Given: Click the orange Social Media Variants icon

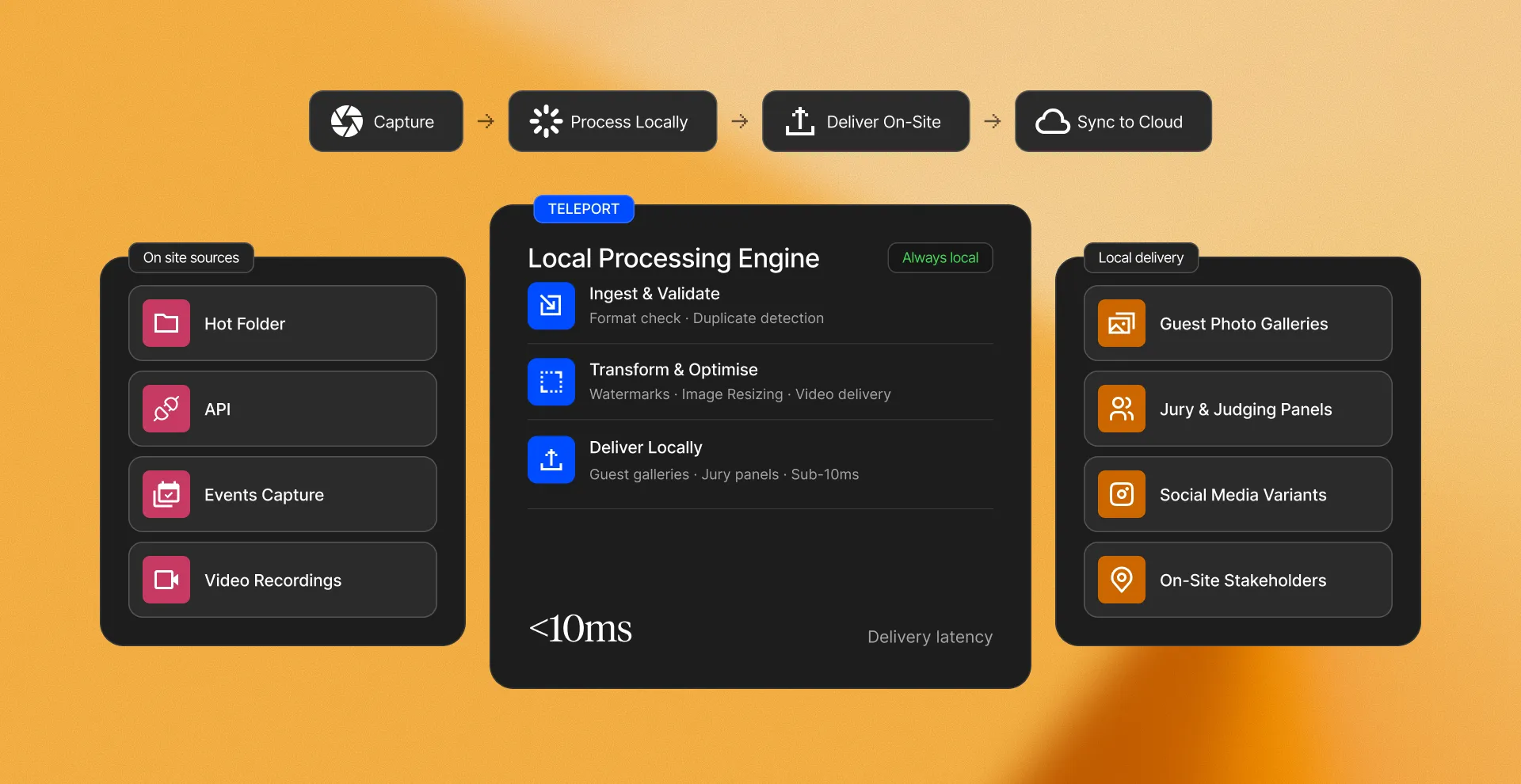Looking at the screenshot, I should pyautogui.click(x=1122, y=494).
